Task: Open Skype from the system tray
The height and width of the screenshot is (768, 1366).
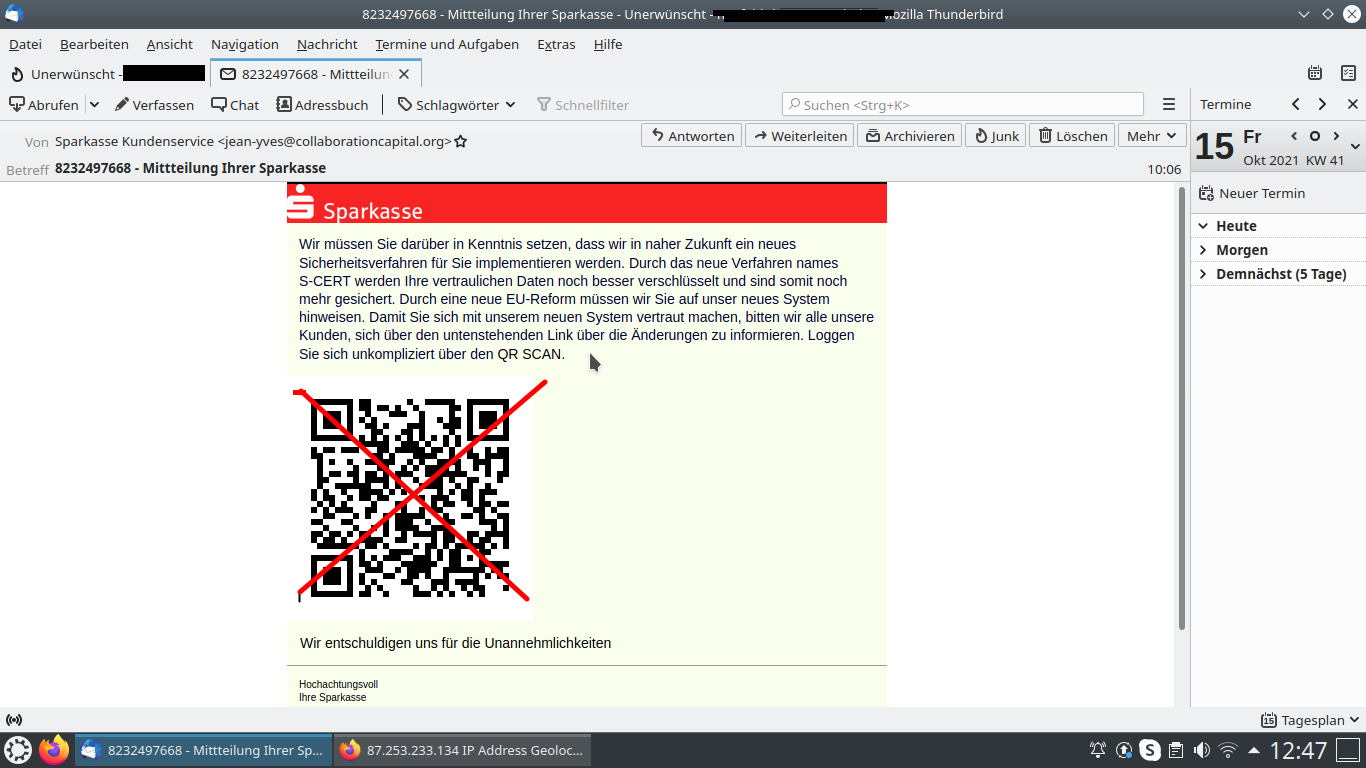Action: coord(1150,750)
